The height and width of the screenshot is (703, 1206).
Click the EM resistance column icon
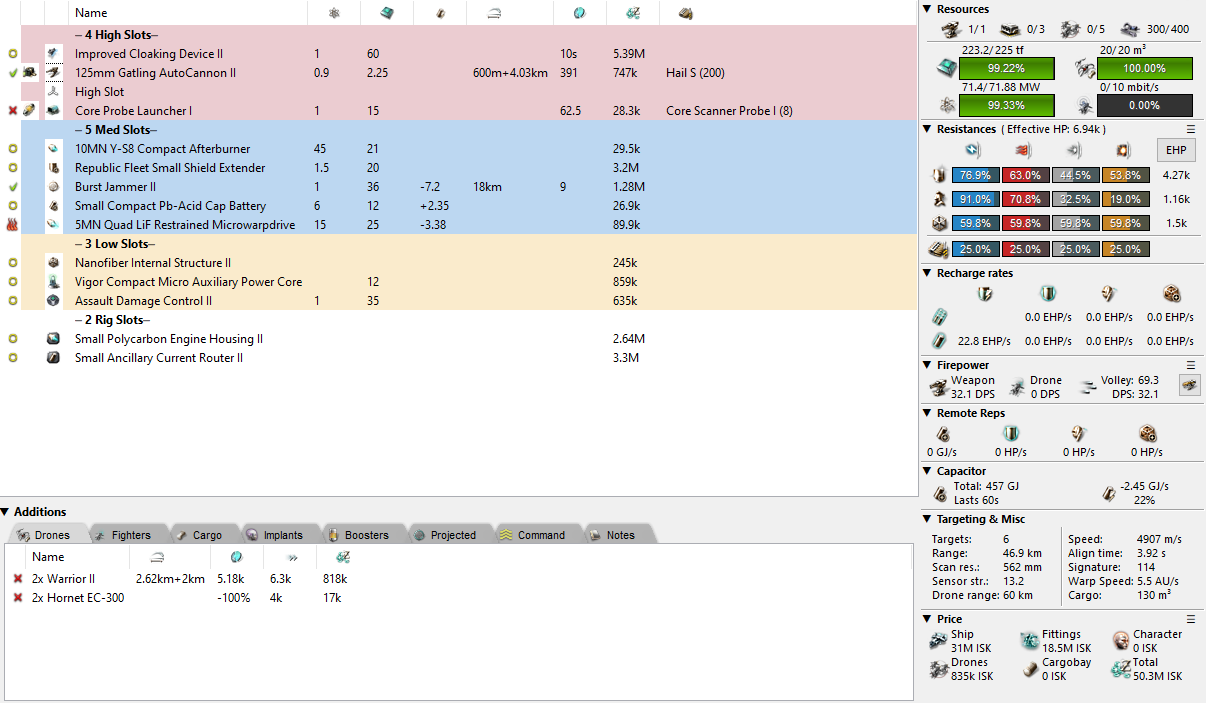point(973,151)
